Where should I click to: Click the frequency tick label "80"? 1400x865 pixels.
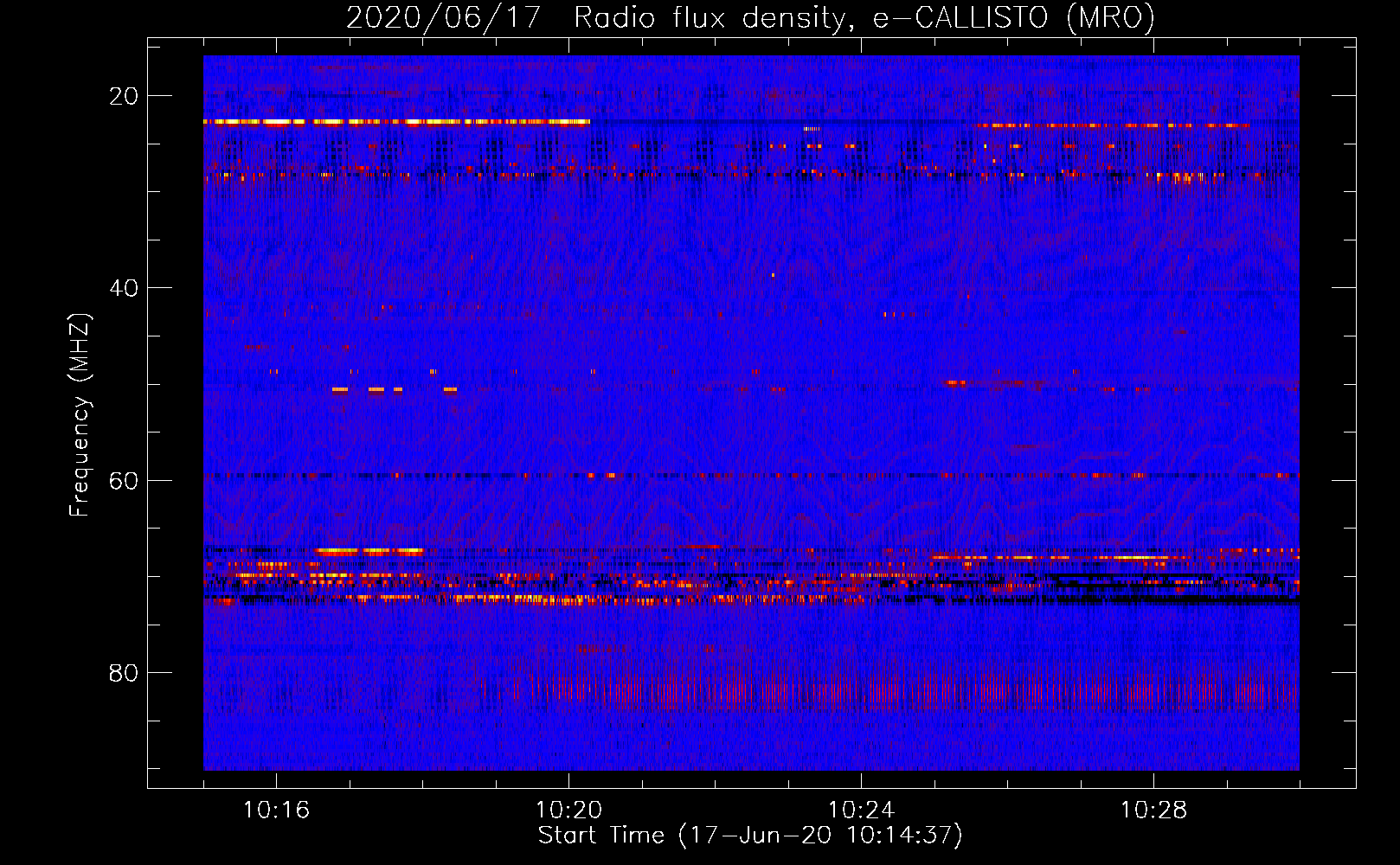[124, 673]
